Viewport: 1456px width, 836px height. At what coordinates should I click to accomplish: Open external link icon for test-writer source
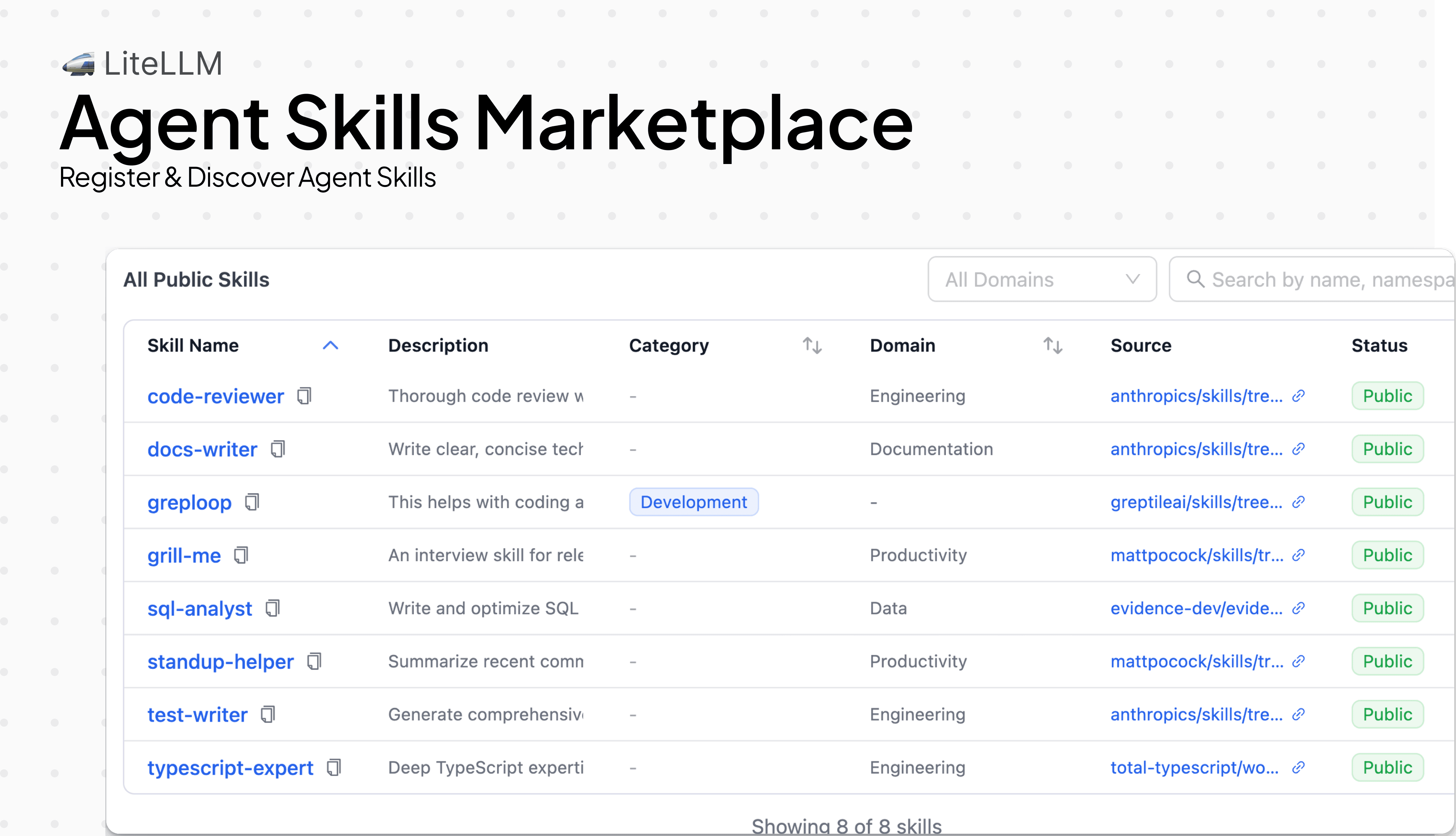pyautogui.click(x=1299, y=714)
